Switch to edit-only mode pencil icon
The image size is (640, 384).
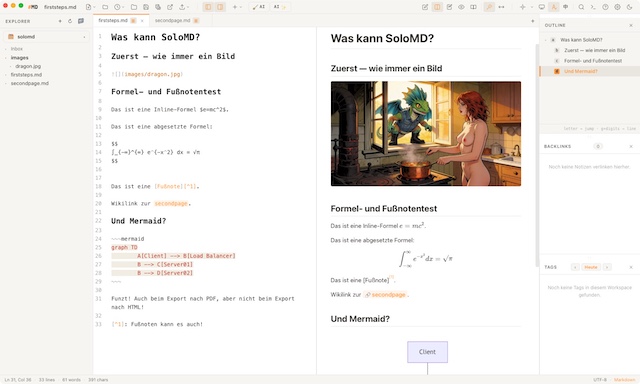(x=425, y=7)
